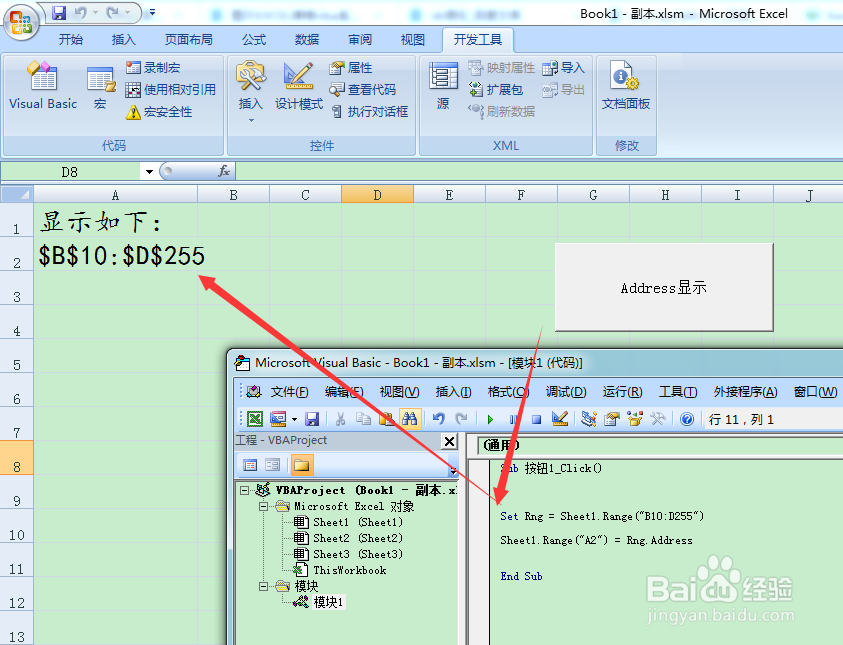This screenshot has height=645, width=843.
Task: Switch to the 审阅 ribbon tab
Action: 360,39
